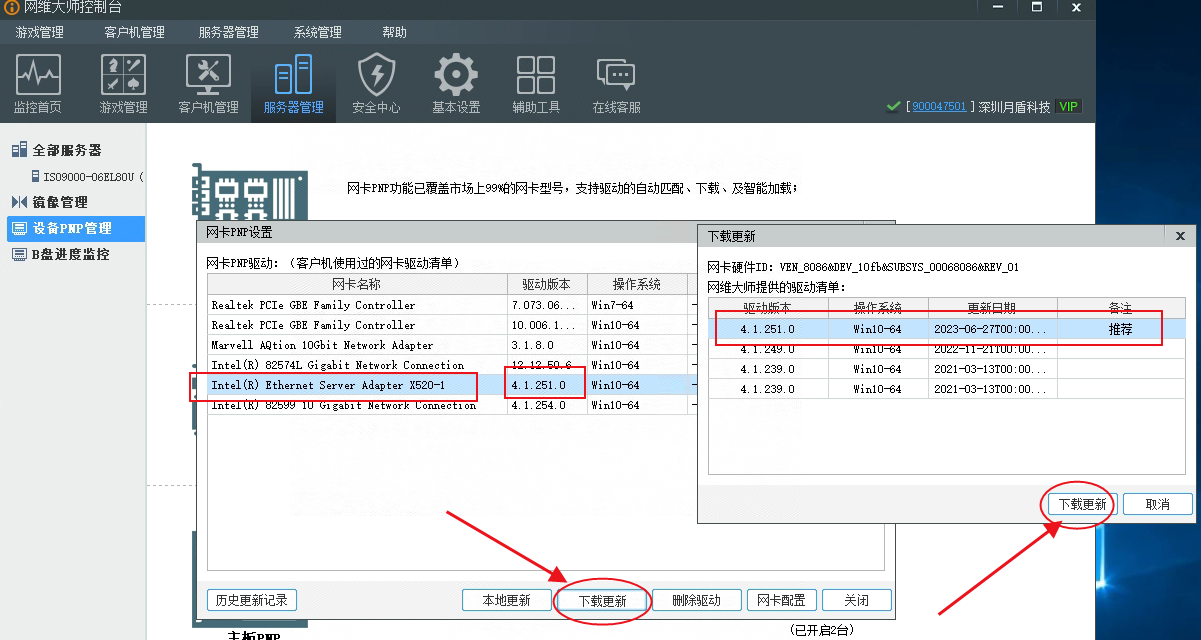
Task: Click 本地更新 button
Action: tap(507, 600)
